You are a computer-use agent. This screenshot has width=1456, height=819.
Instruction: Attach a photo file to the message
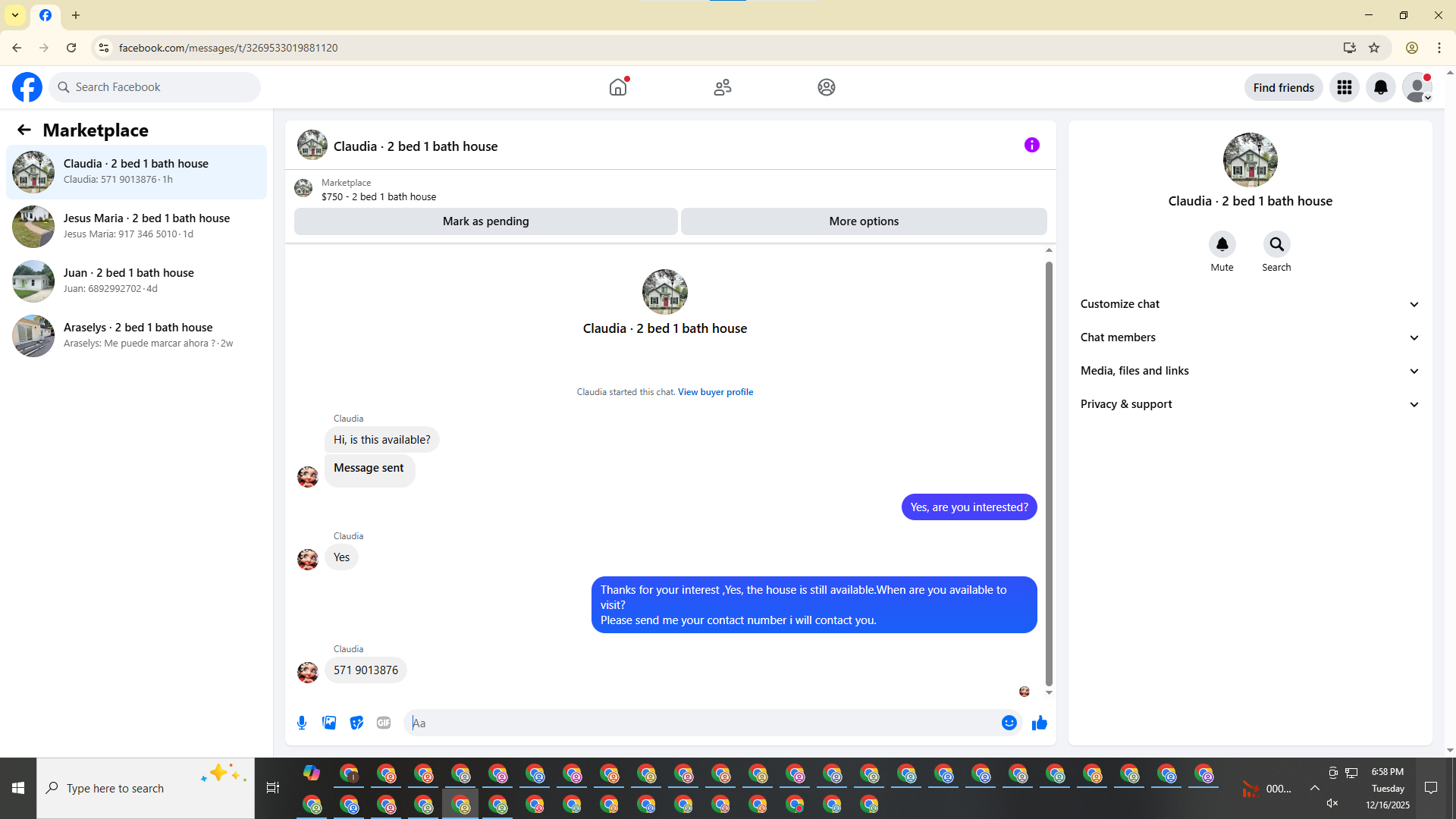(329, 723)
